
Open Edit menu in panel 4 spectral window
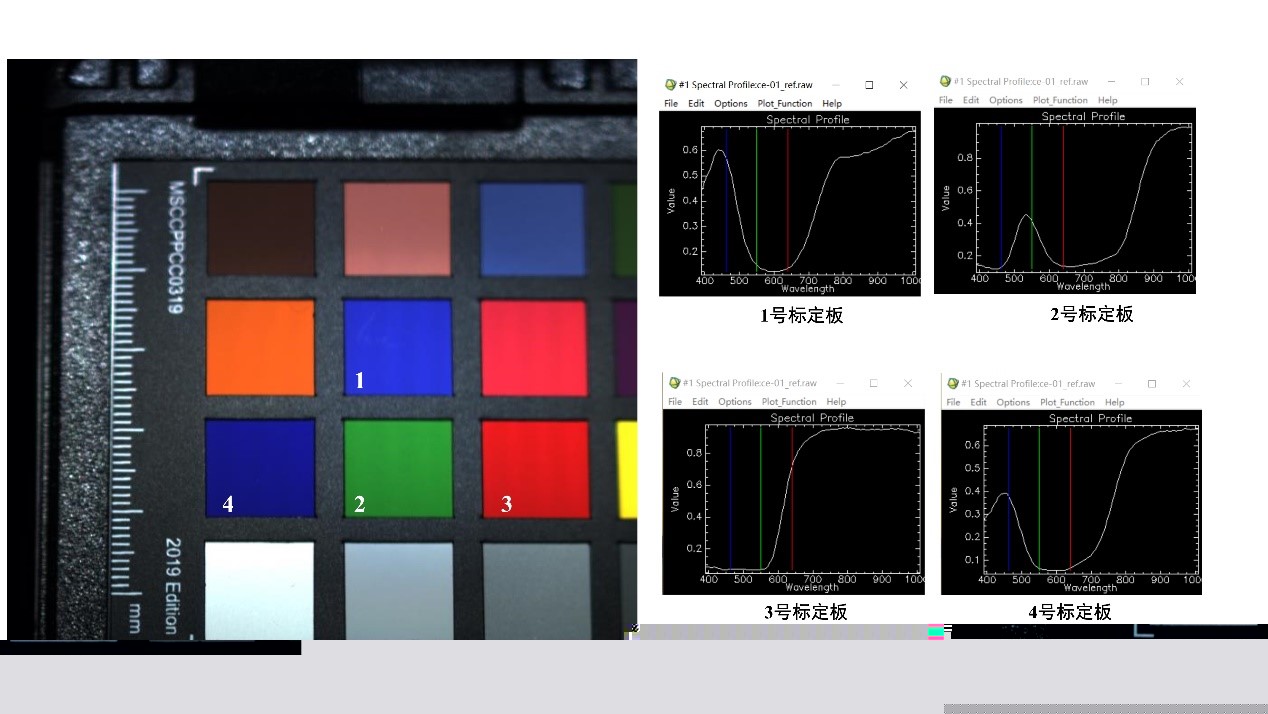click(x=978, y=403)
